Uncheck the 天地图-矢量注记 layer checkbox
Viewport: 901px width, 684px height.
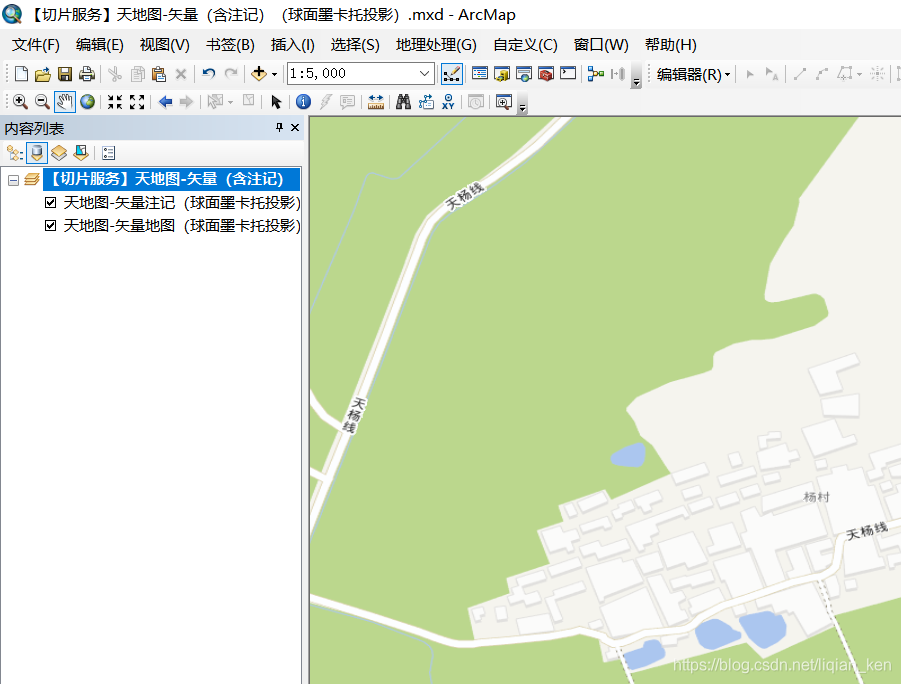(51, 202)
